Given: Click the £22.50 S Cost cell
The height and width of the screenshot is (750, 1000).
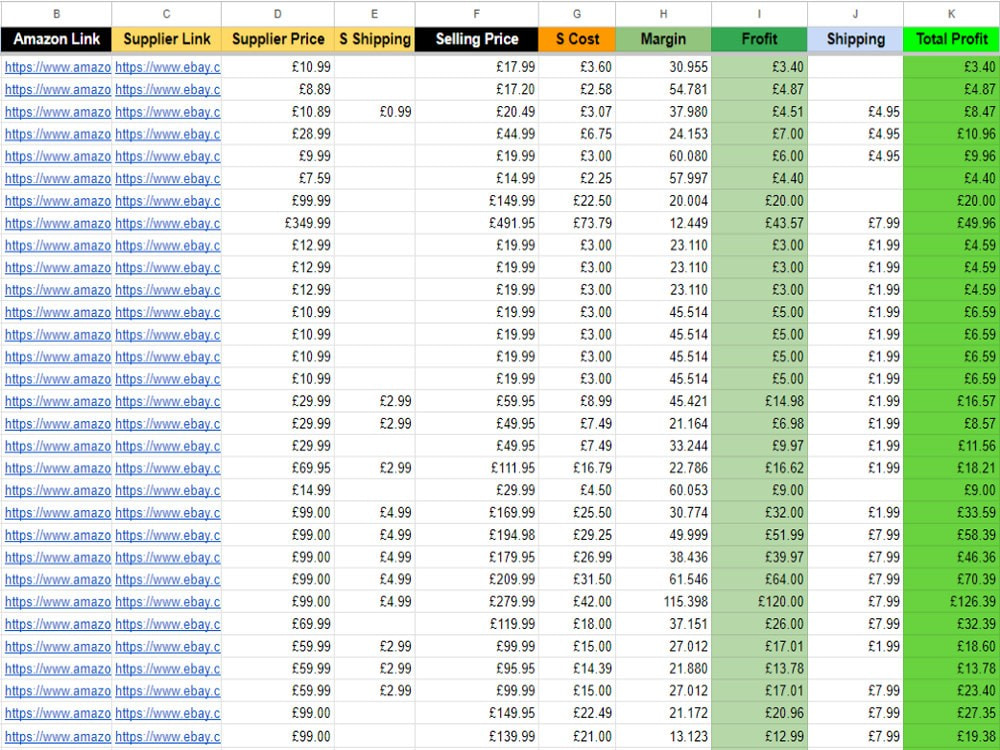Looking at the screenshot, I should pyautogui.click(x=577, y=201).
